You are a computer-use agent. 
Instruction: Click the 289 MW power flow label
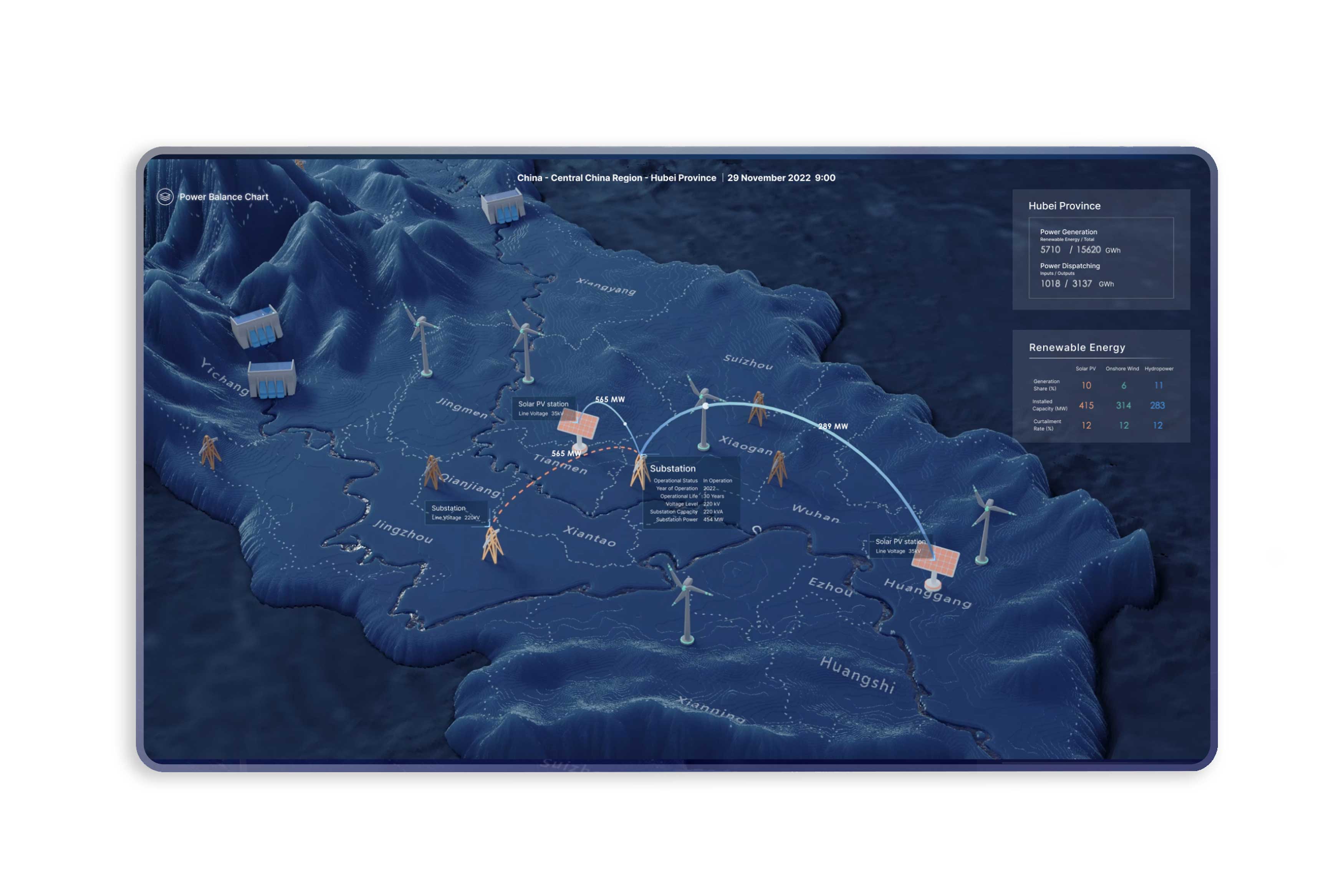[832, 426]
